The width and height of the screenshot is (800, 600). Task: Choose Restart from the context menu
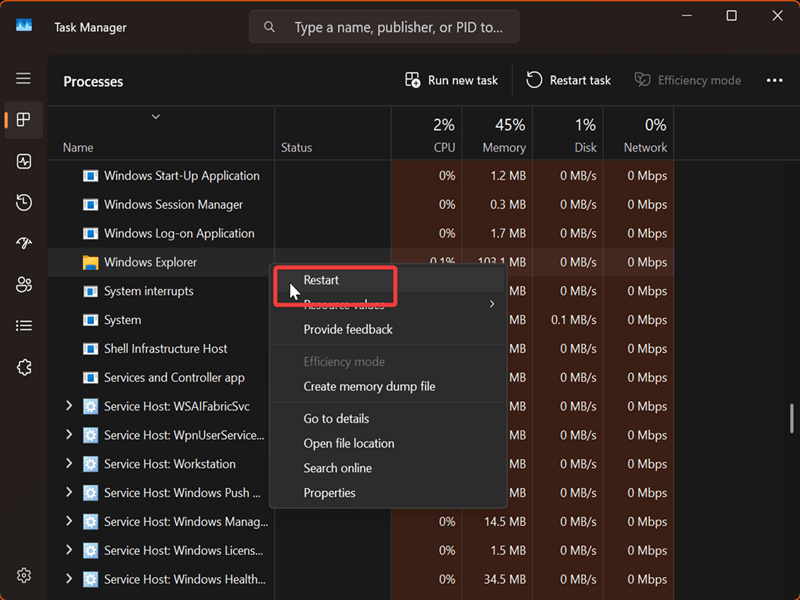click(x=321, y=280)
